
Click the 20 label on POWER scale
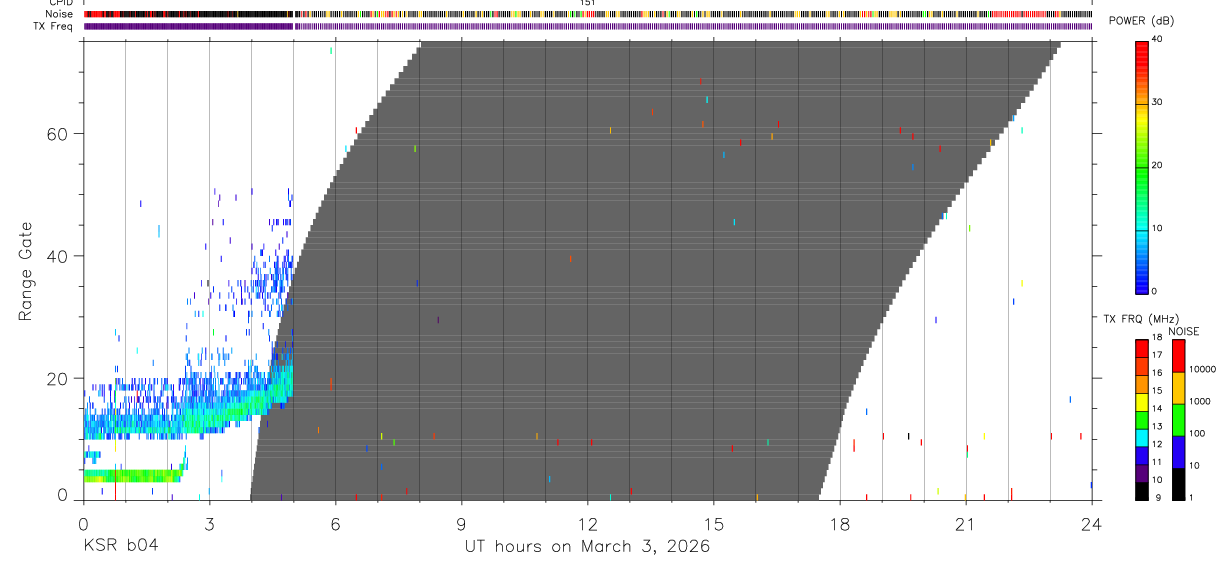(1157, 165)
